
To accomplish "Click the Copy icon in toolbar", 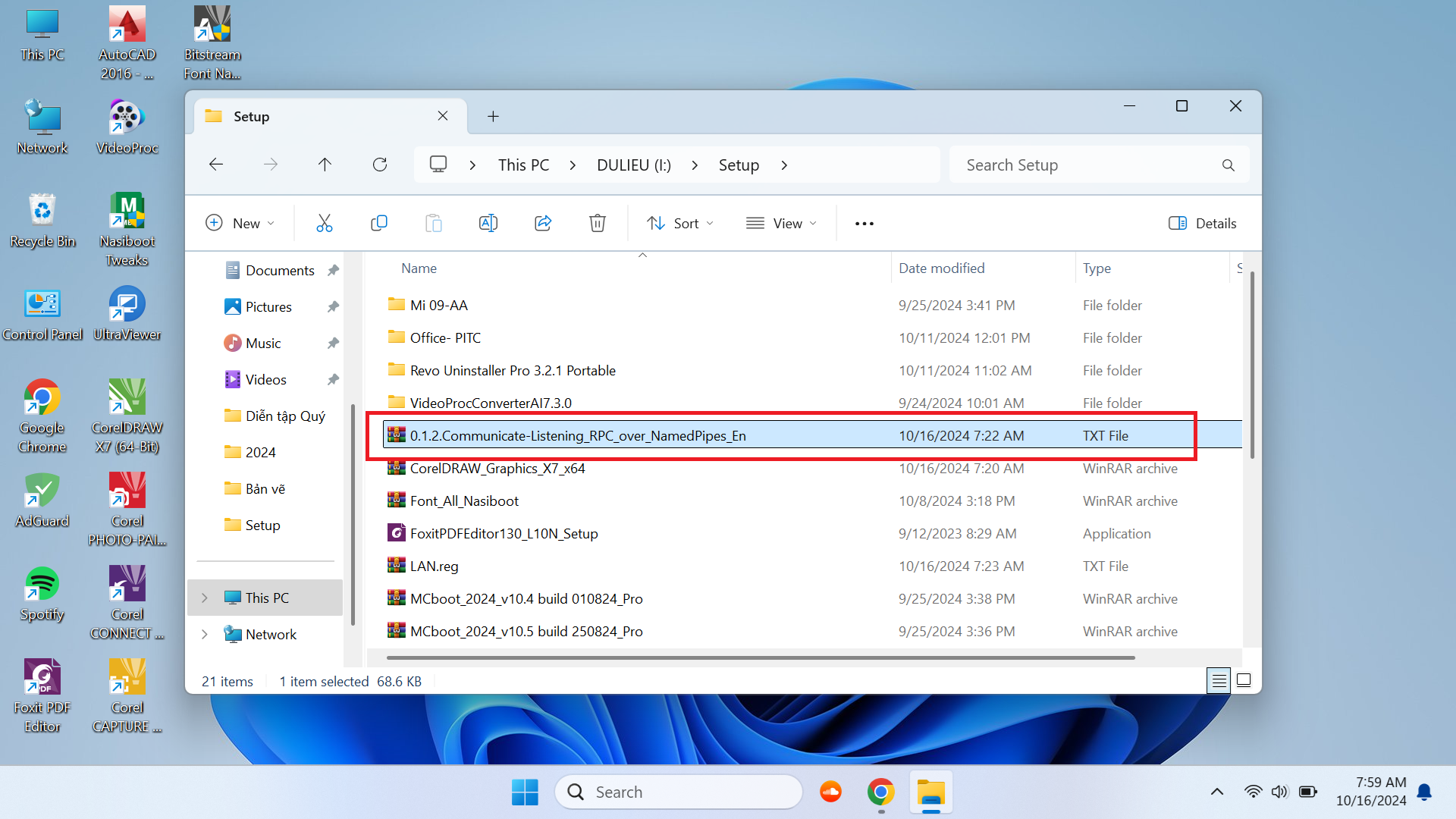I will click(x=378, y=223).
